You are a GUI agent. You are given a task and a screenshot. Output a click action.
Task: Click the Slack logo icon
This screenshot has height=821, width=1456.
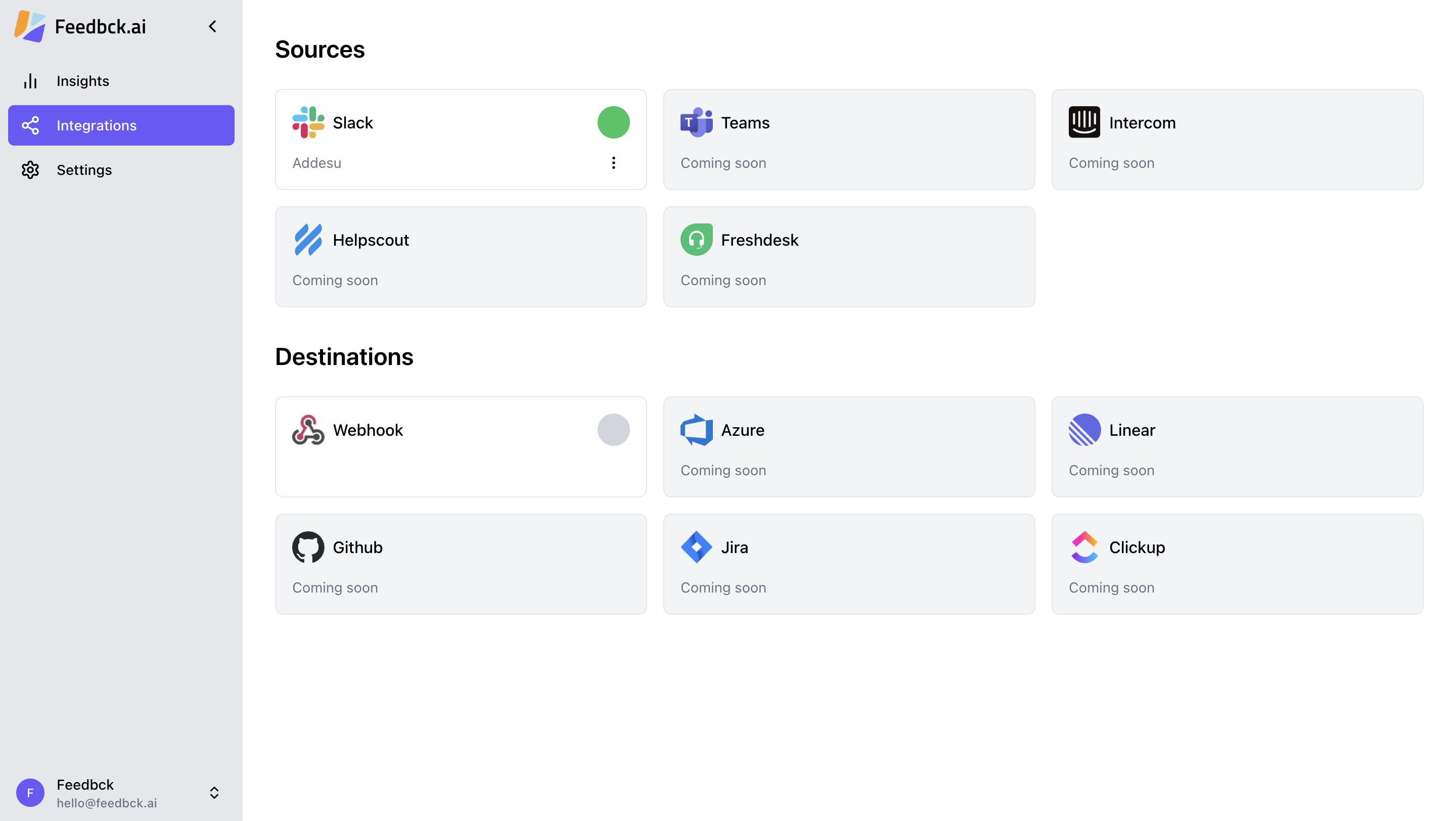point(308,122)
